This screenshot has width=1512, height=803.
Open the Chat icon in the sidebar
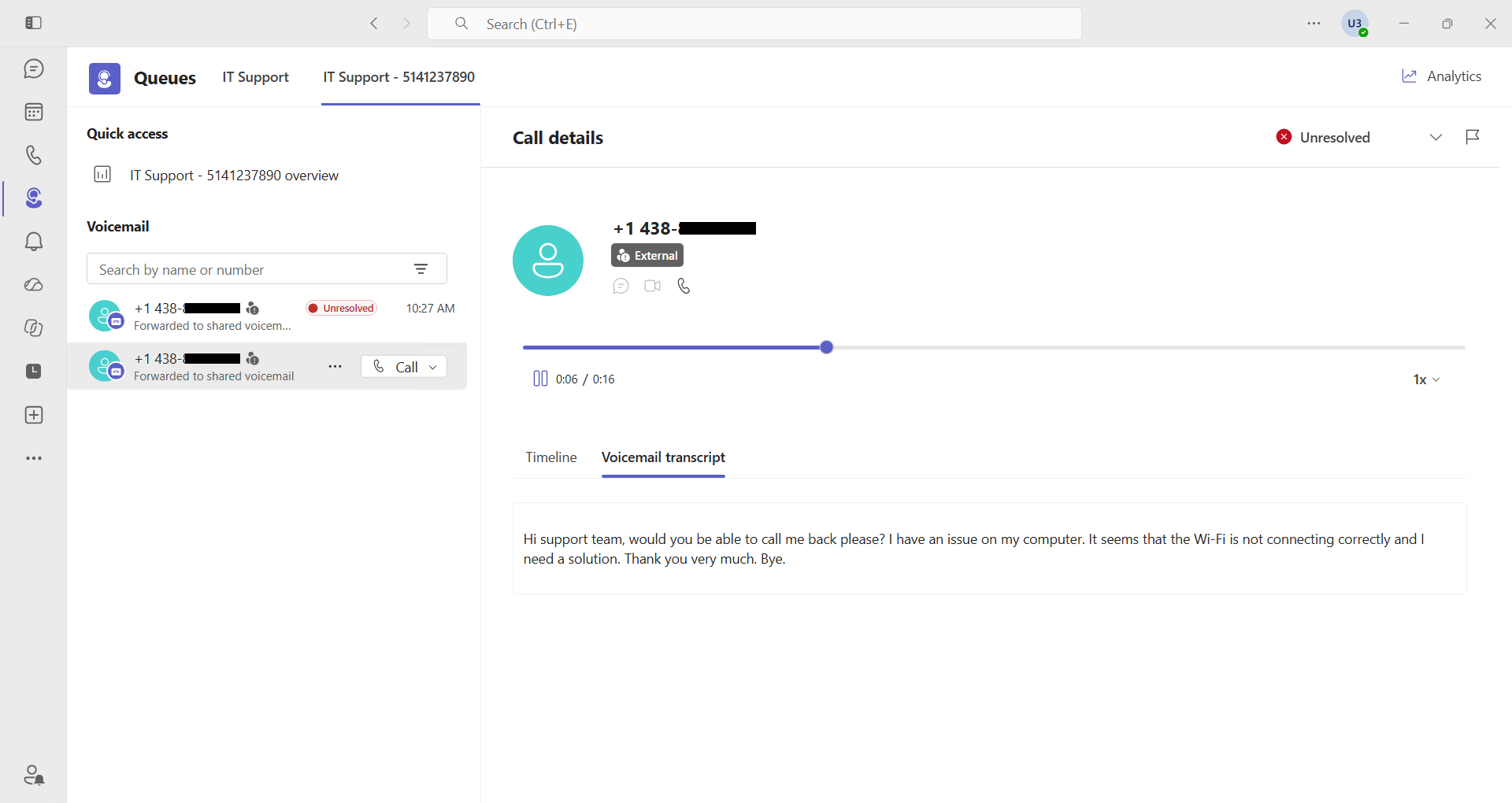pos(33,69)
